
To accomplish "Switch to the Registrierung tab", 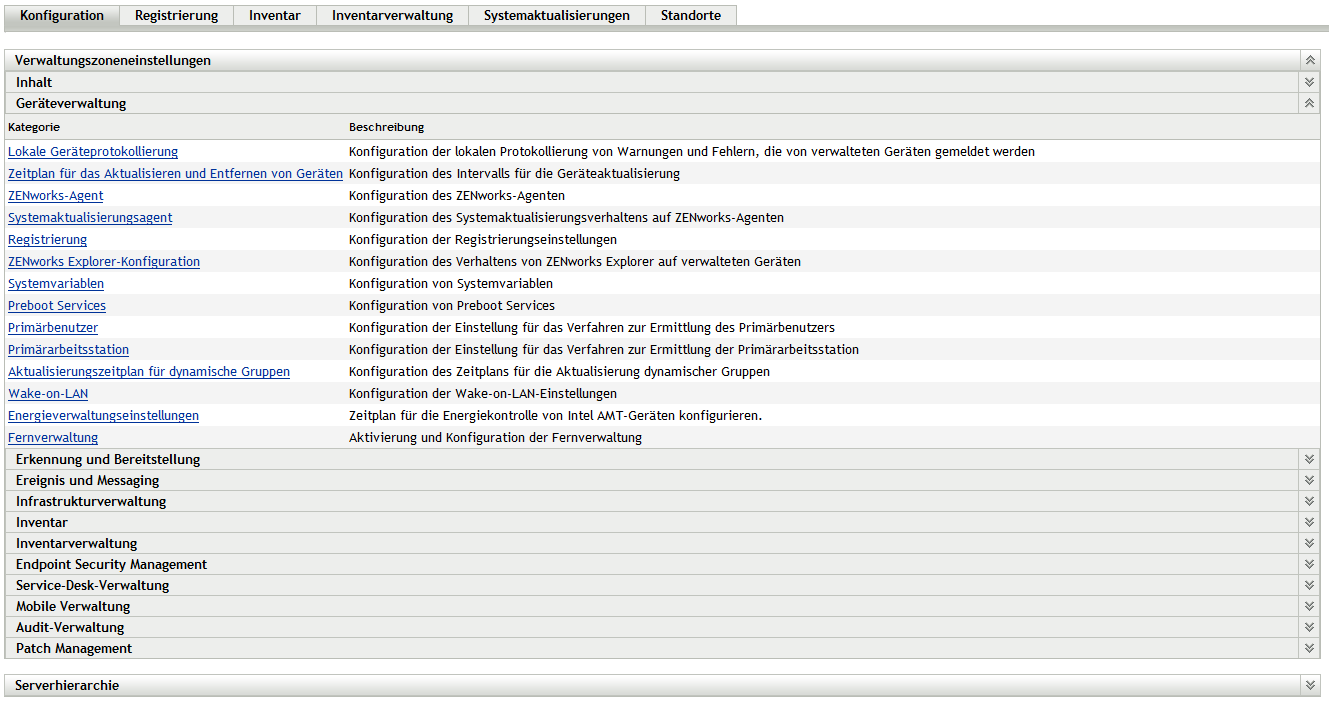I will click(x=176, y=15).
